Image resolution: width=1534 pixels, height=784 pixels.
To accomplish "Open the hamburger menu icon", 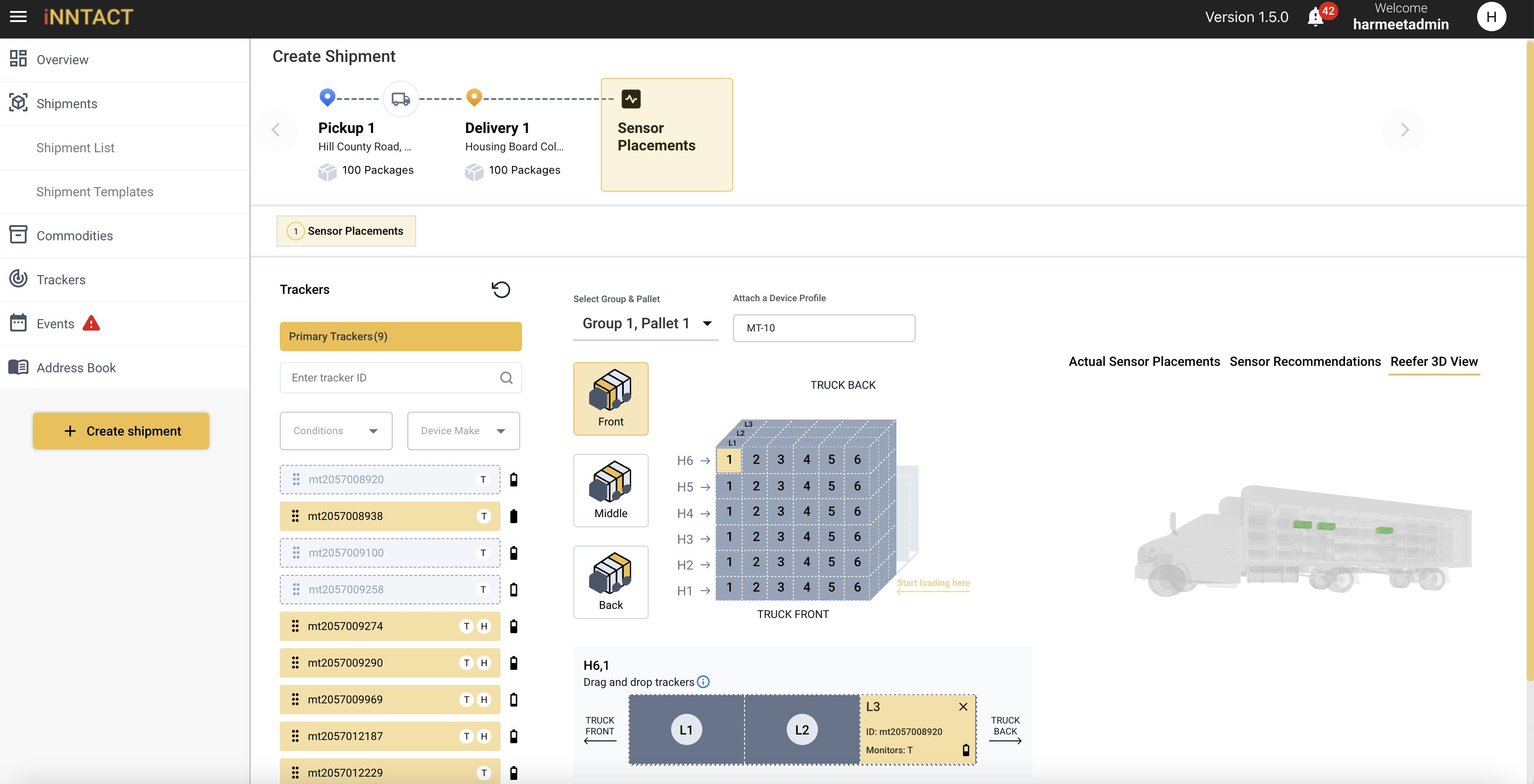I will [18, 17].
